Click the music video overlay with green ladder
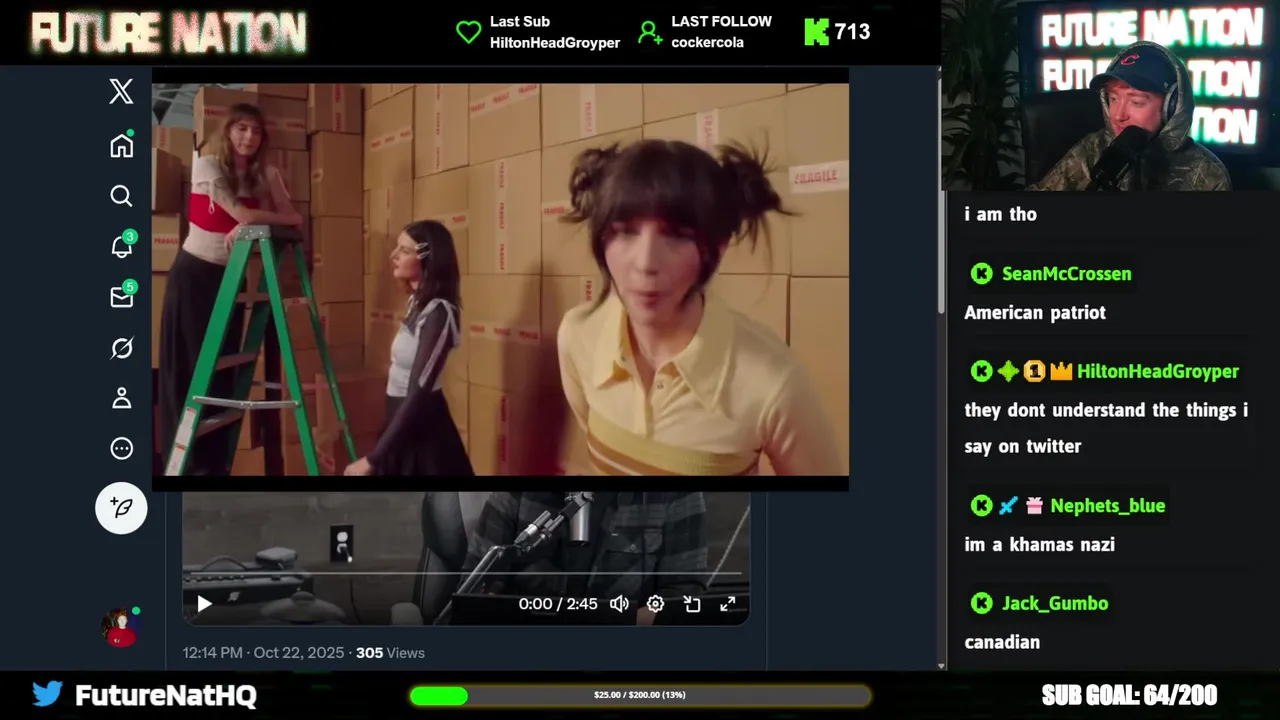 (x=500, y=279)
